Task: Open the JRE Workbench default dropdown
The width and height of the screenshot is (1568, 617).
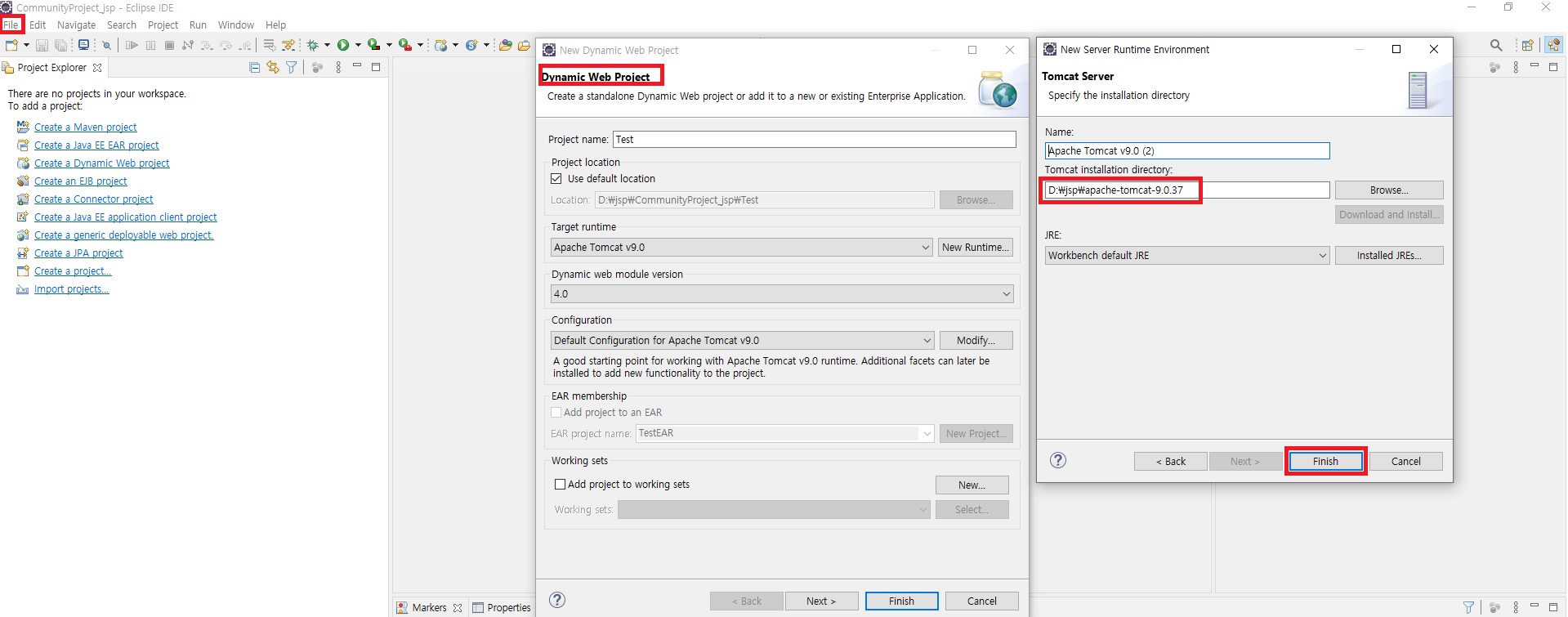Action: (1187, 255)
